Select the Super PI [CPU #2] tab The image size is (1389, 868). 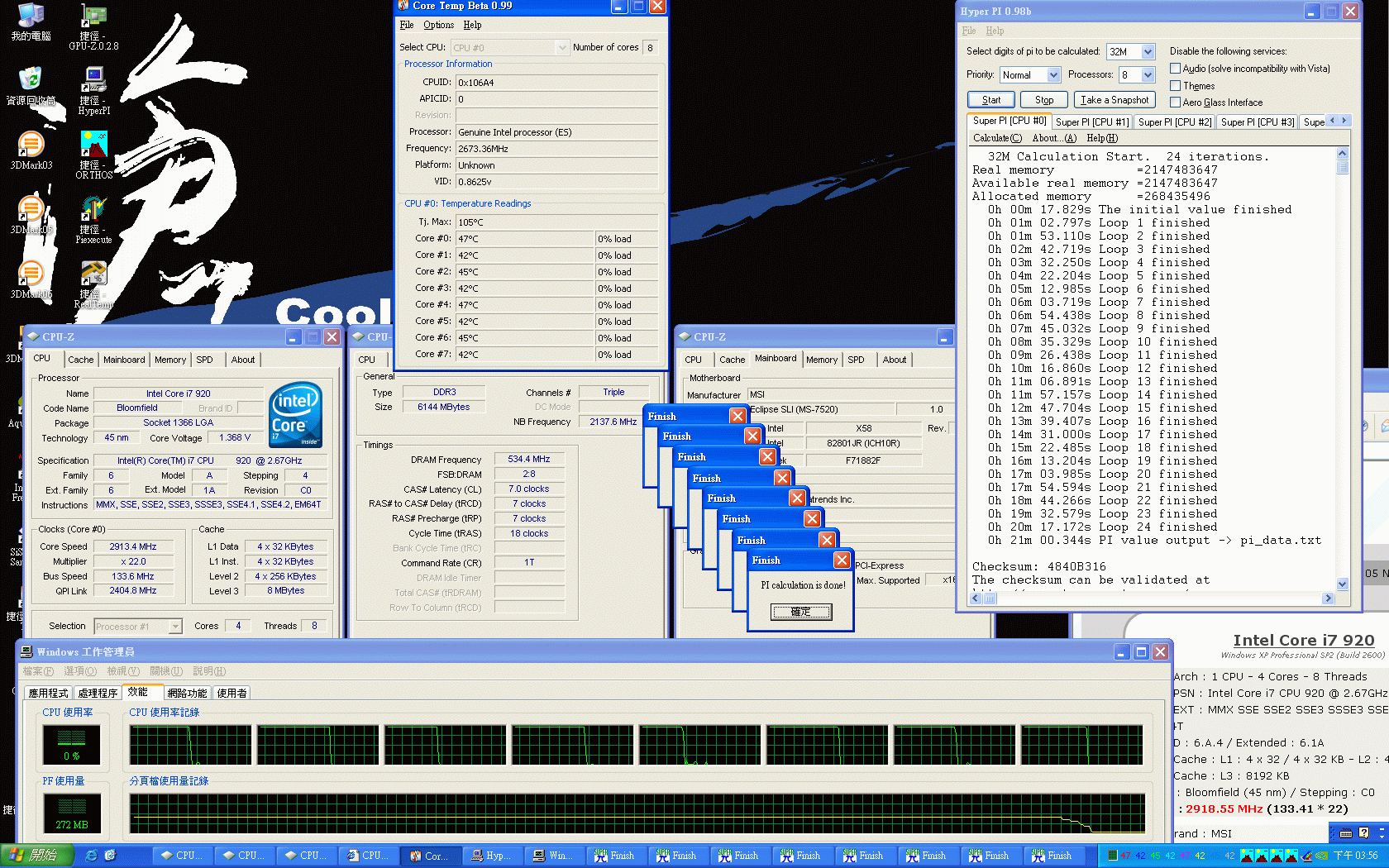(1175, 122)
